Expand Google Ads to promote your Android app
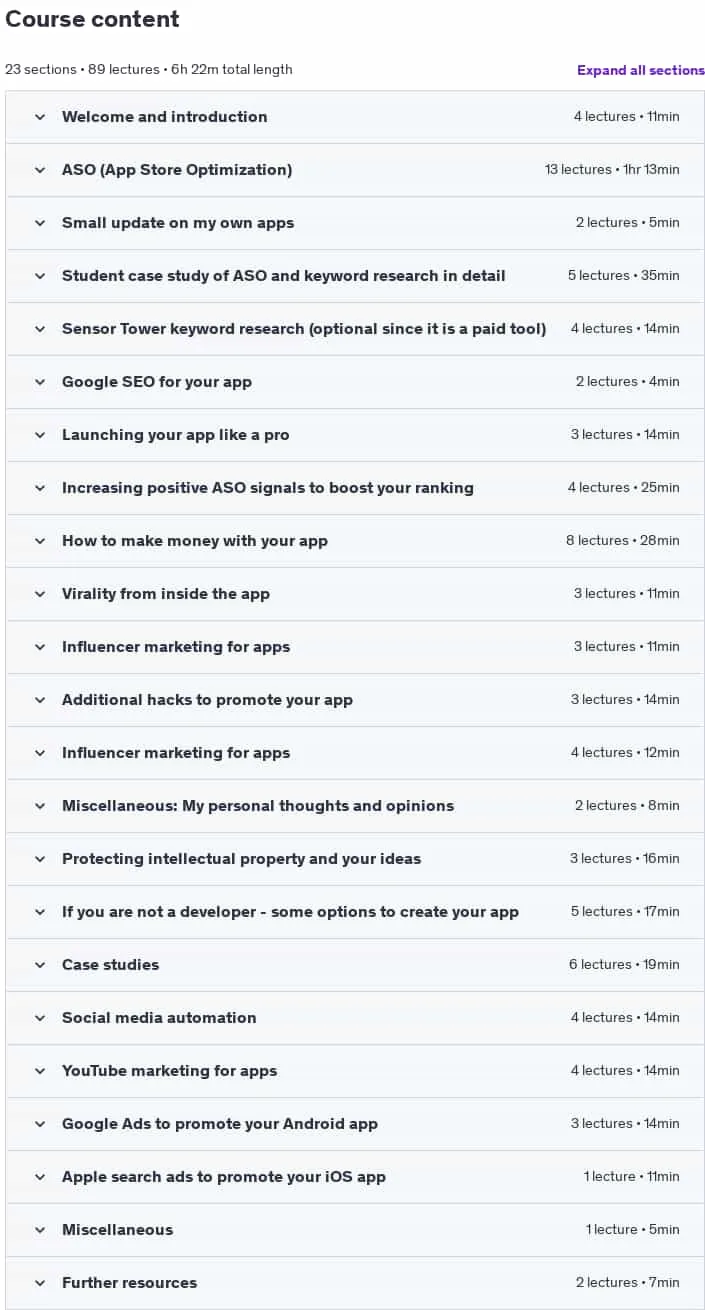Image resolution: width=705 pixels, height=1310 pixels. [x=355, y=1124]
